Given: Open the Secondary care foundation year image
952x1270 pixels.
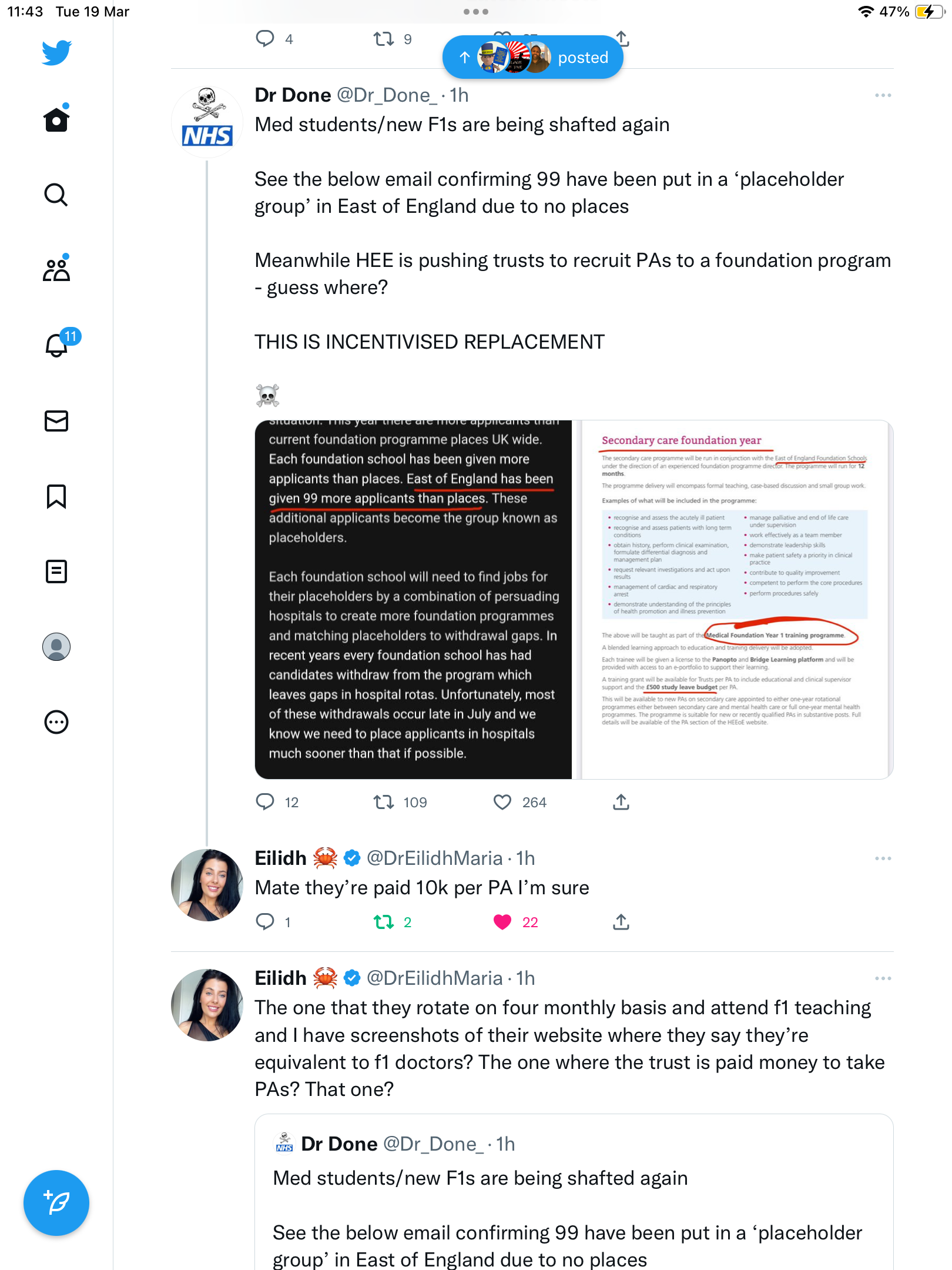Looking at the screenshot, I should 735,600.
